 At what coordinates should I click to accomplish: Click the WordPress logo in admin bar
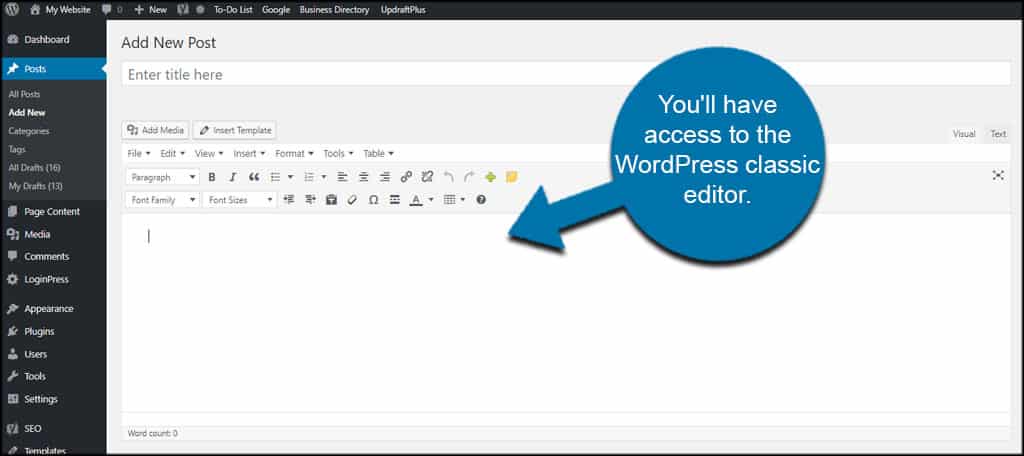click(12, 9)
